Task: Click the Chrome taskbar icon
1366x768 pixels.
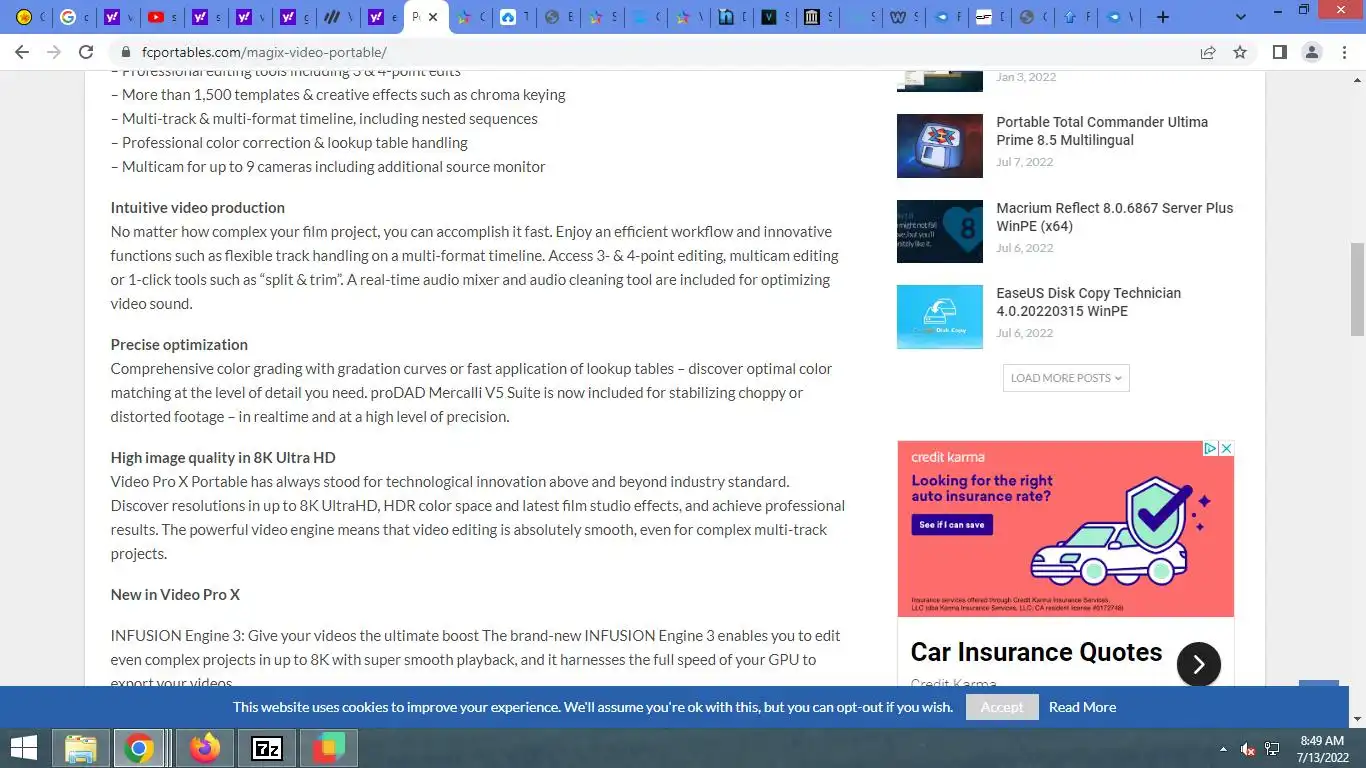Action: pyautogui.click(x=139, y=748)
